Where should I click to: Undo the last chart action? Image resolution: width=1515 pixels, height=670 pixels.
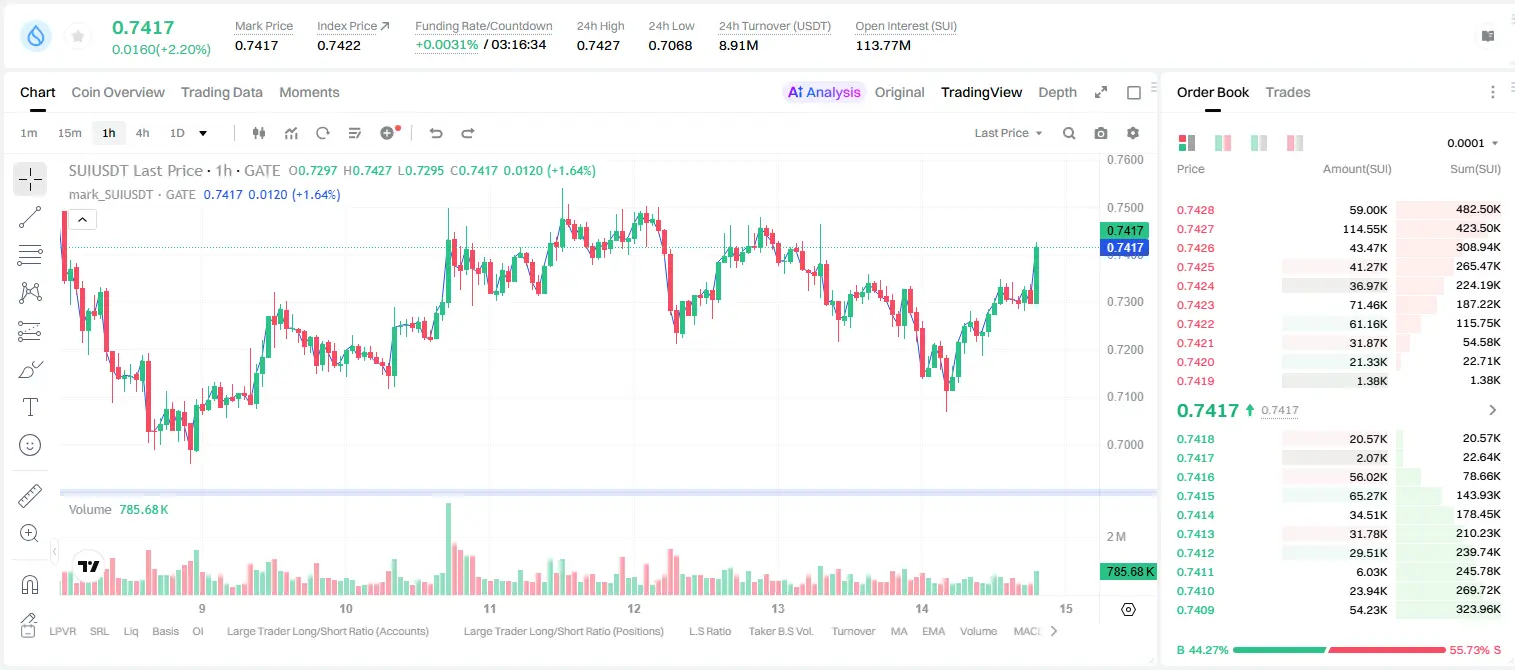click(x=435, y=133)
